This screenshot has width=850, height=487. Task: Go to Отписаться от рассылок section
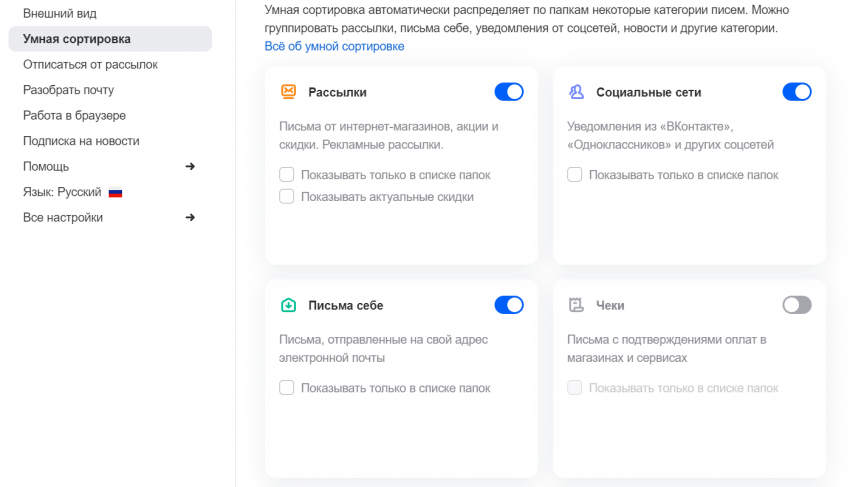[90, 65]
